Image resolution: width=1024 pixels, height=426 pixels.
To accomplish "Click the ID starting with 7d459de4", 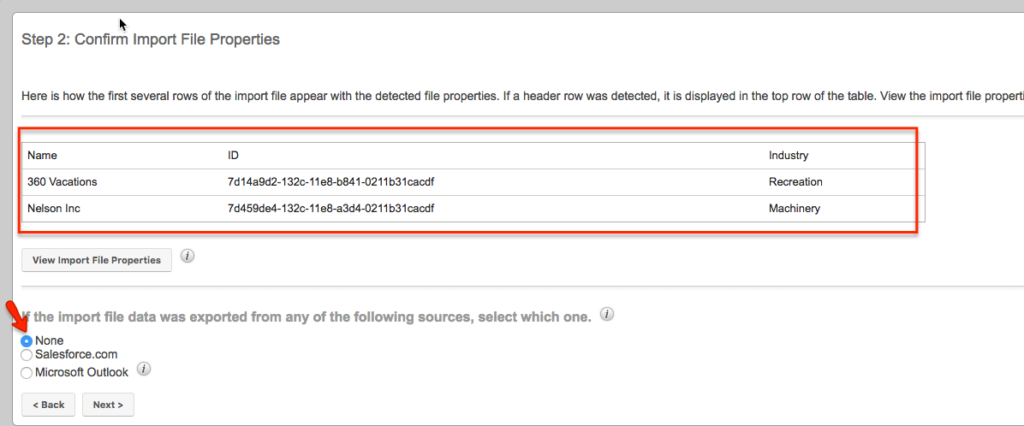I will [x=330, y=209].
